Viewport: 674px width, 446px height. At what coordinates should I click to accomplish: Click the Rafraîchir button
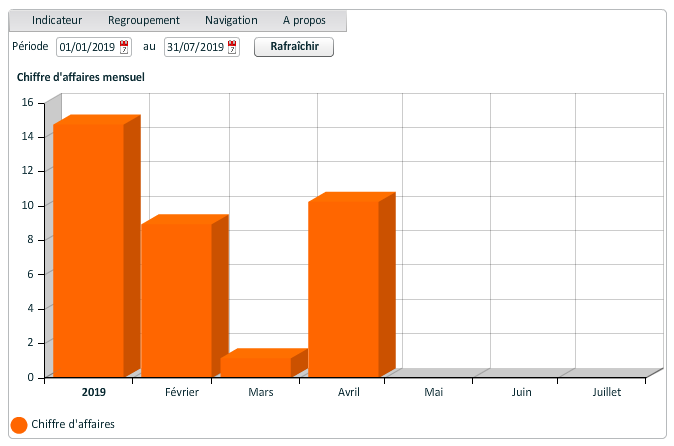294,47
